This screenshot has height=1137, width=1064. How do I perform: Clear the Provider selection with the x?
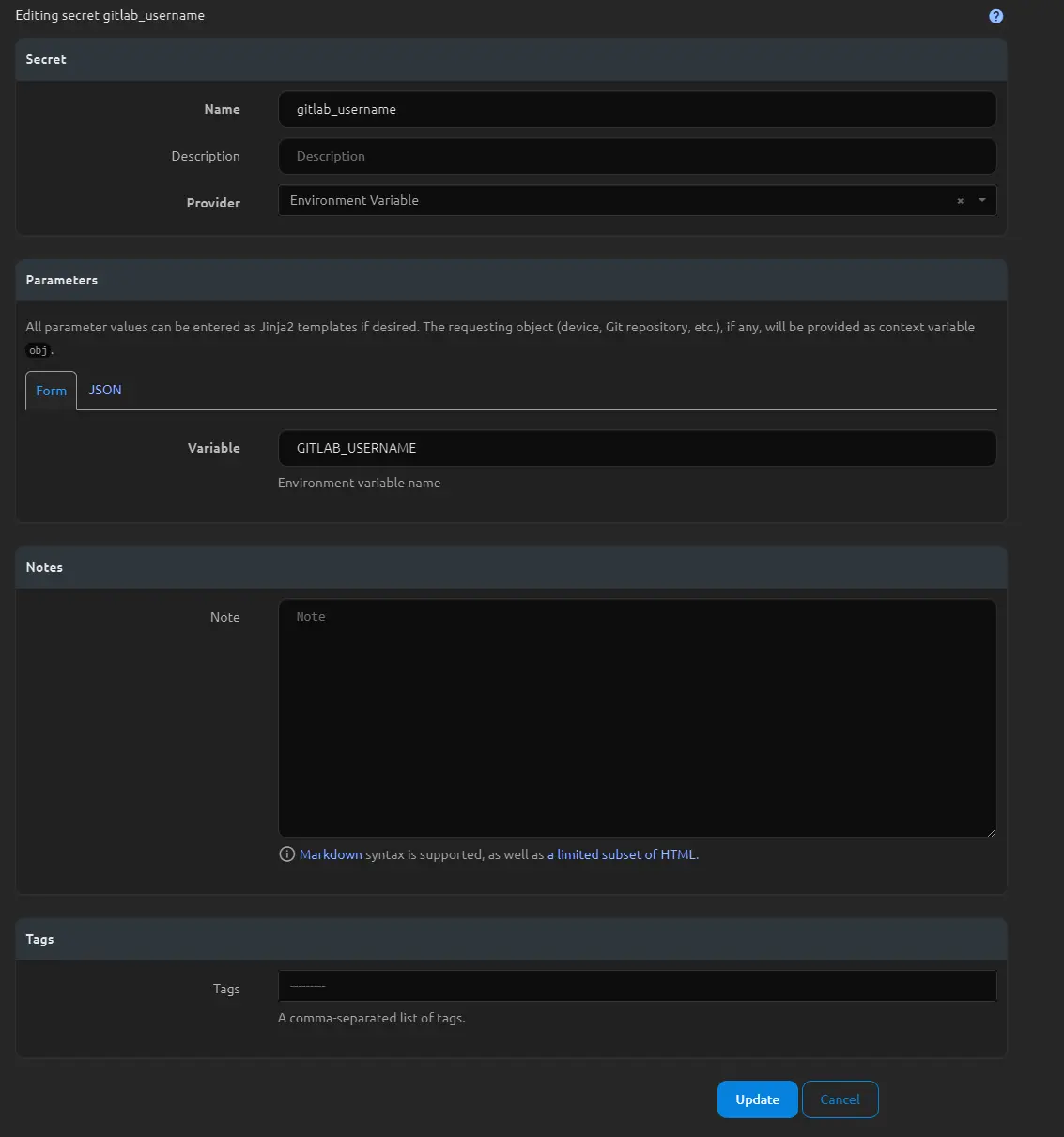click(x=960, y=201)
